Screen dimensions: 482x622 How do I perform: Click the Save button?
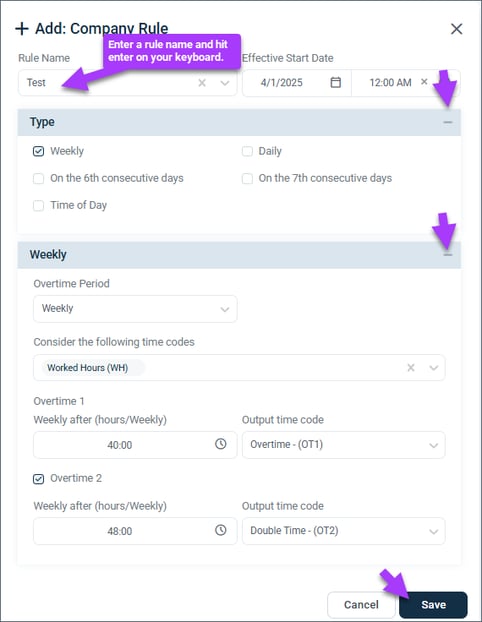tap(433, 605)
